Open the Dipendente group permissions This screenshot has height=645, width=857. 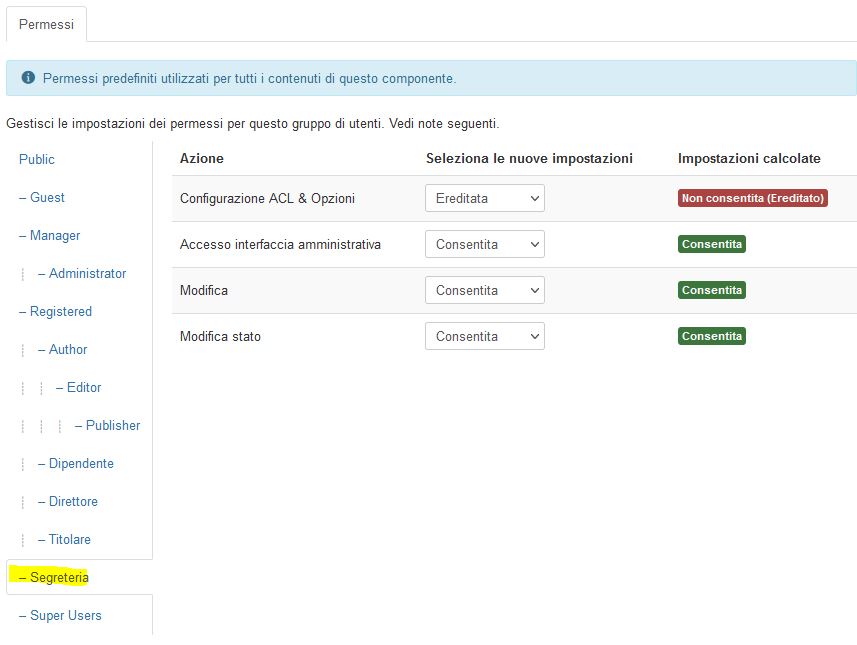pyautogui.click(x=76, y=464)
